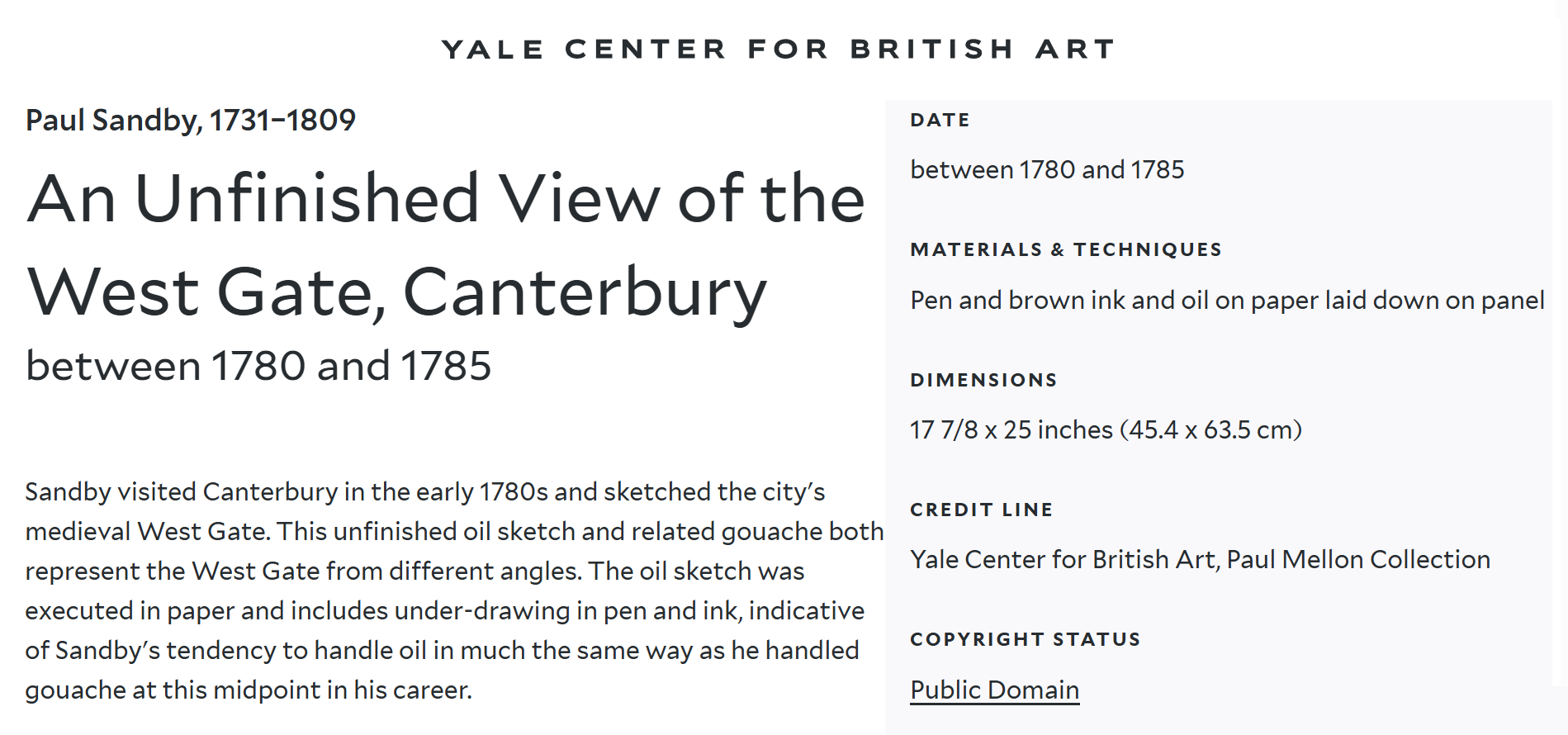This screenshot has width=1568, height=735.
Task: Click the West Gate, Canterbury title line
Action: 396,292
